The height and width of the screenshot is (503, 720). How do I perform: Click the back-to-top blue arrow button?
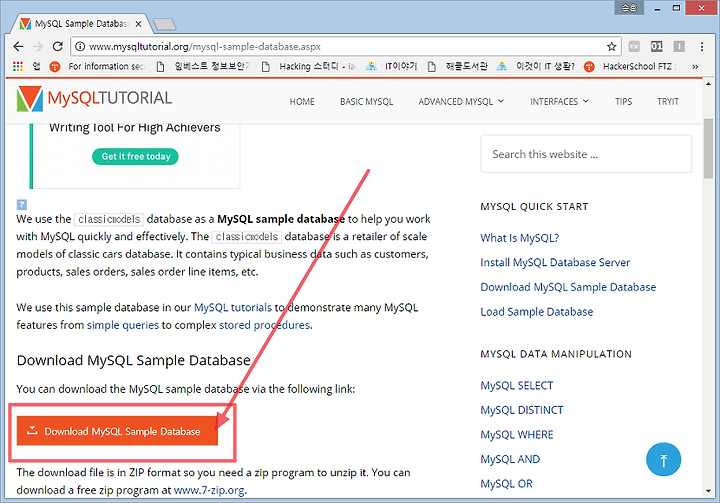663,459
